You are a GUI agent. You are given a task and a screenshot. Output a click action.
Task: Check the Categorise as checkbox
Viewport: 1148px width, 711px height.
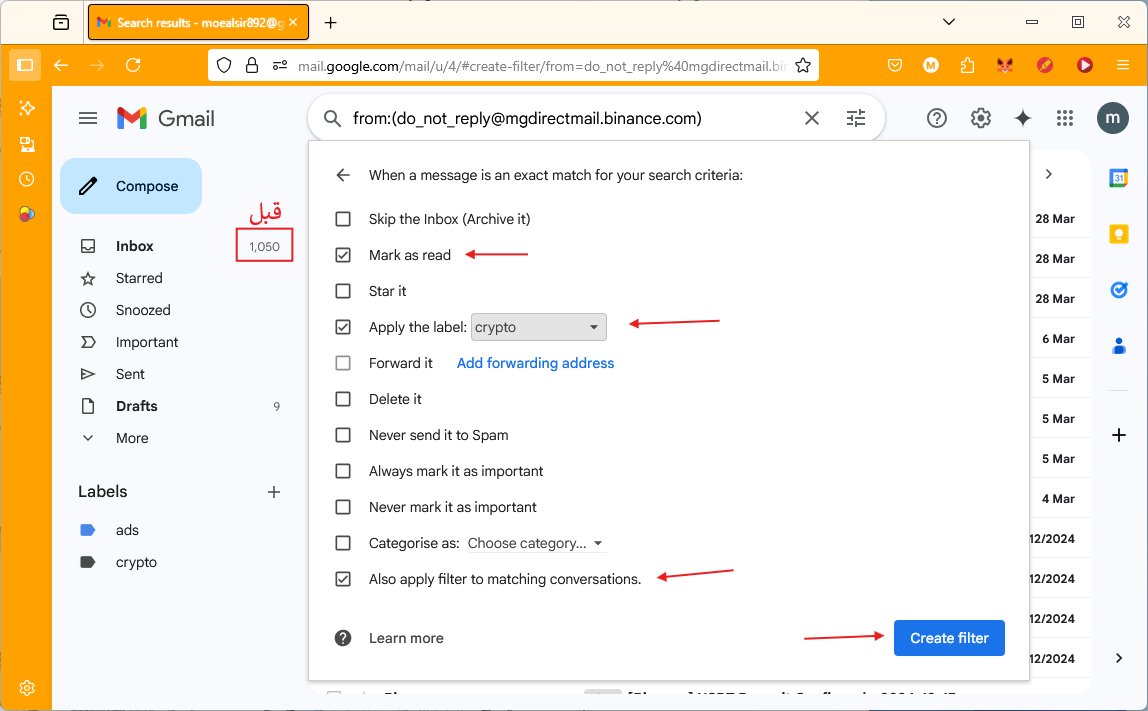tap(343, 543)
